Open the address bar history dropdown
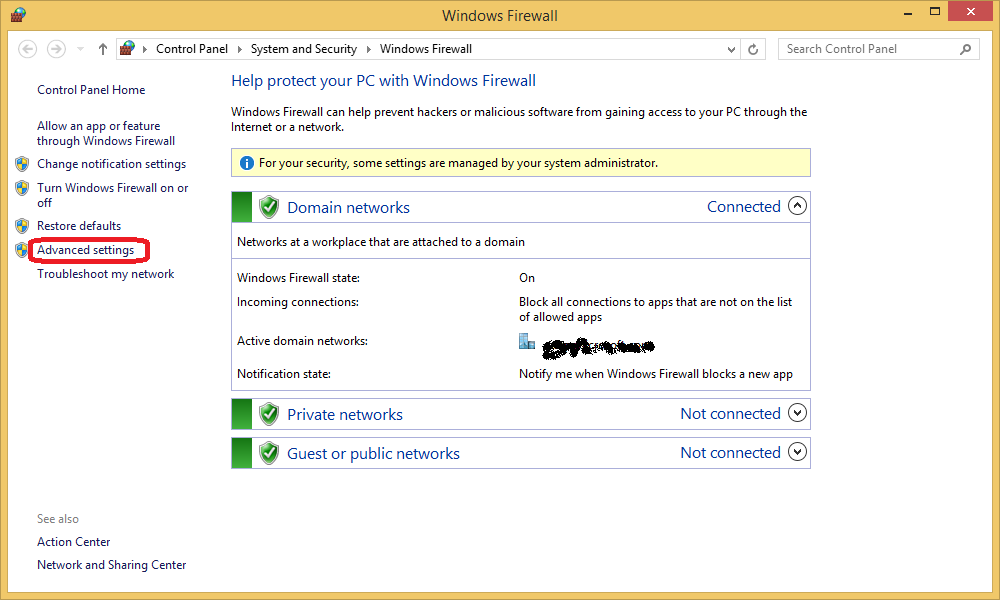The height and width of the screenshot is (600, 1000). [731, 49]
